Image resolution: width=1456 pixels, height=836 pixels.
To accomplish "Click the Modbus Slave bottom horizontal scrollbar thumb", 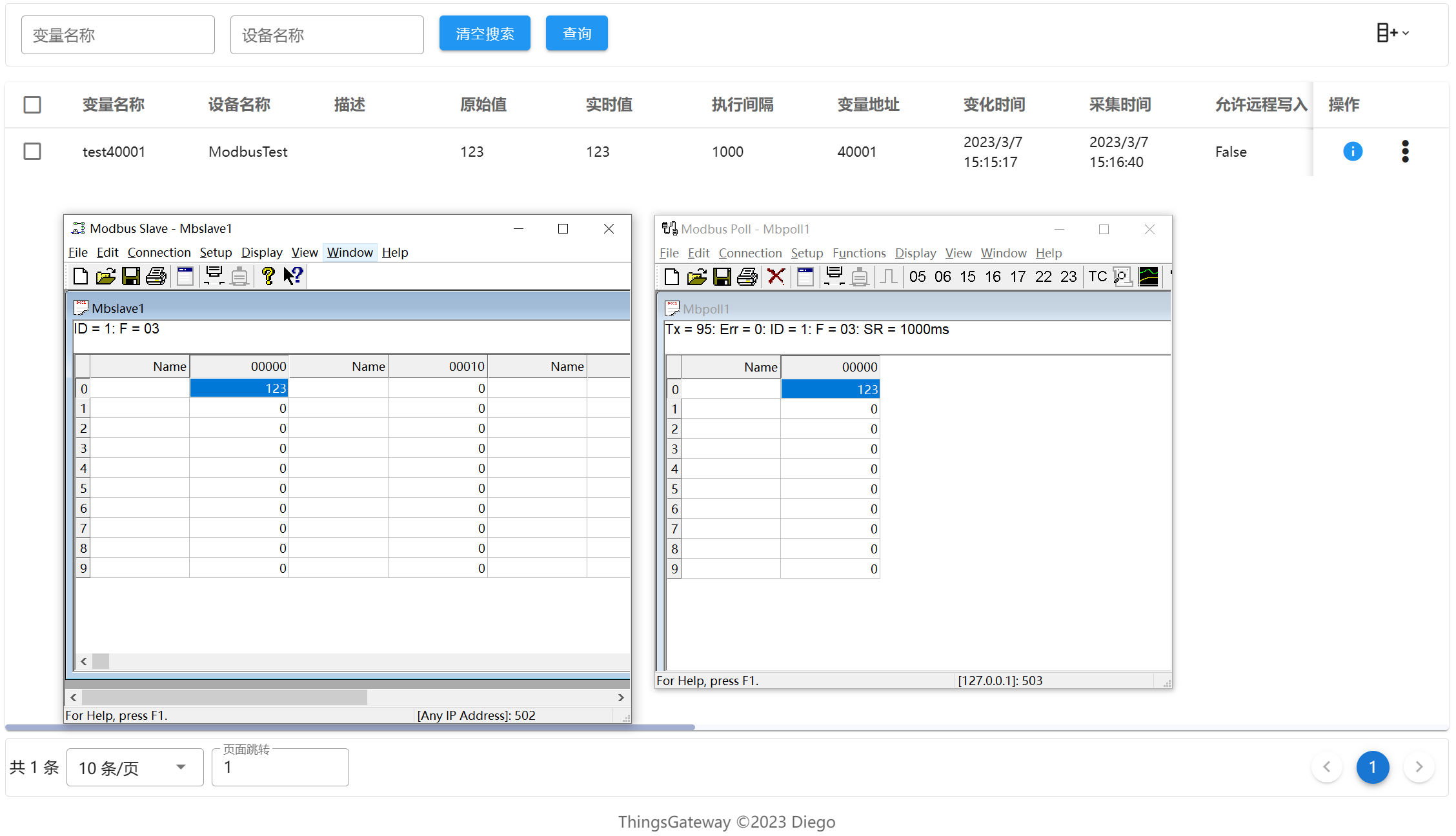I will 224,697.
